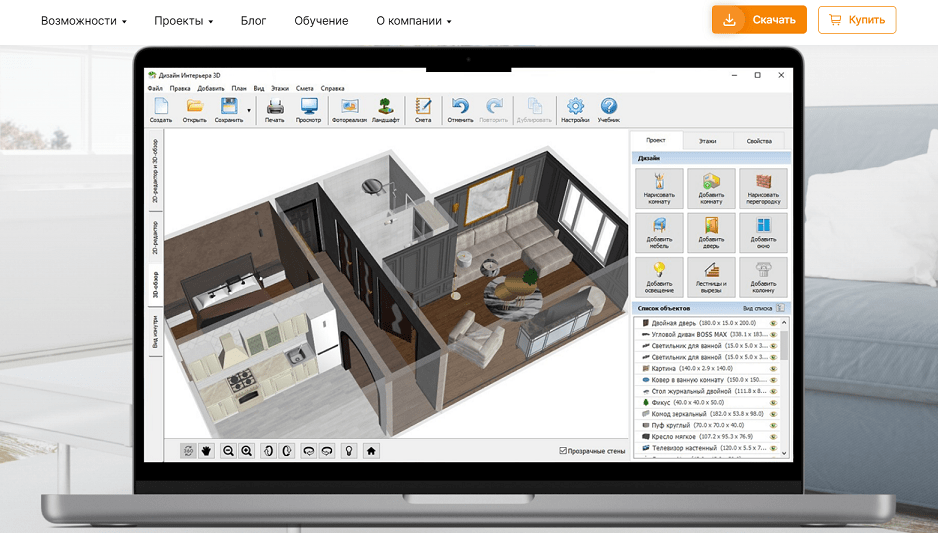The height and width of the screenshot is (533, 938).
Task: Hide Двойная дверь using eye icon
Action: coord(773,323)
